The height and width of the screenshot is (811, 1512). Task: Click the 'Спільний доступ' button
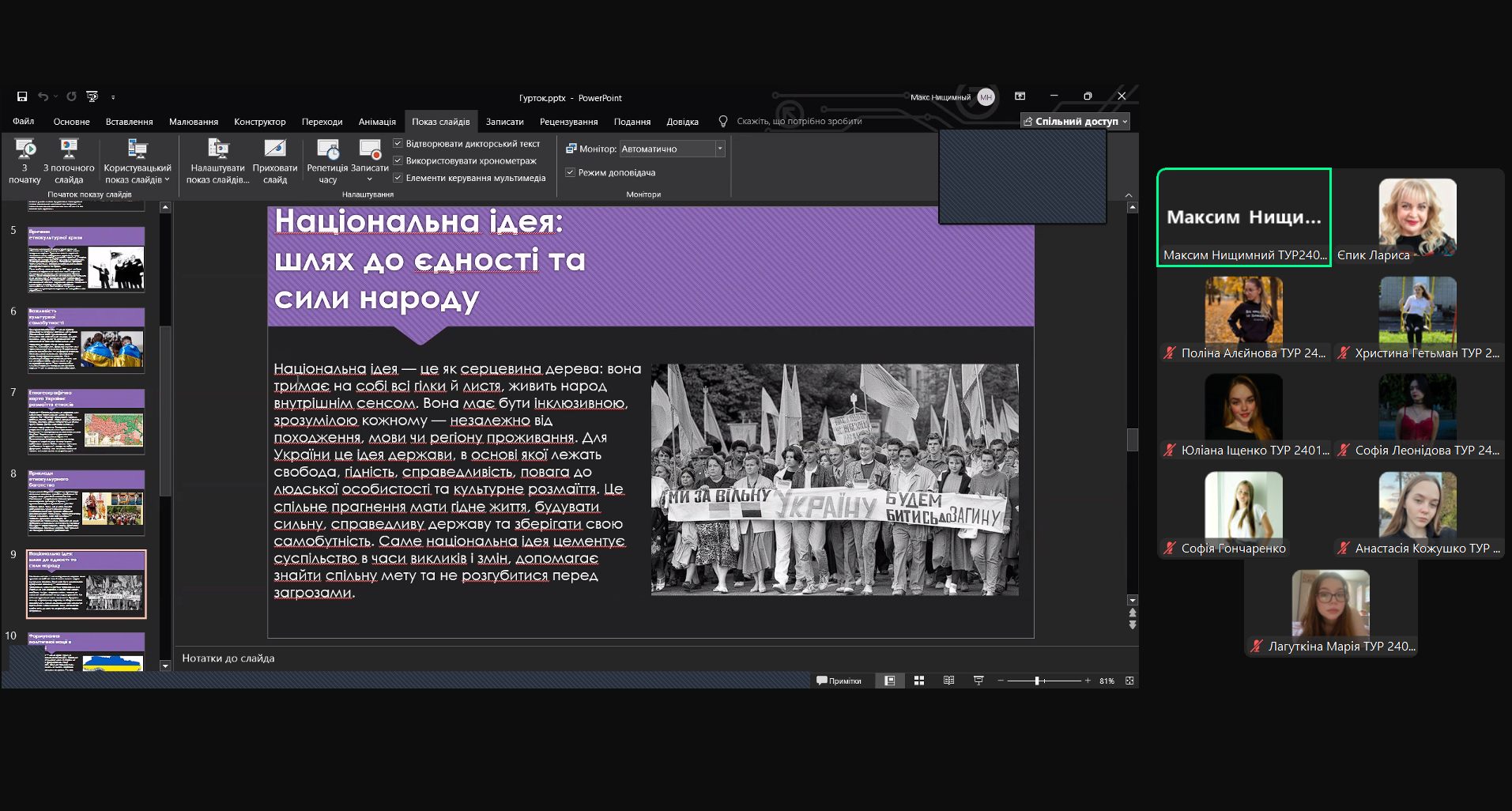click(x=1075, y=121)
